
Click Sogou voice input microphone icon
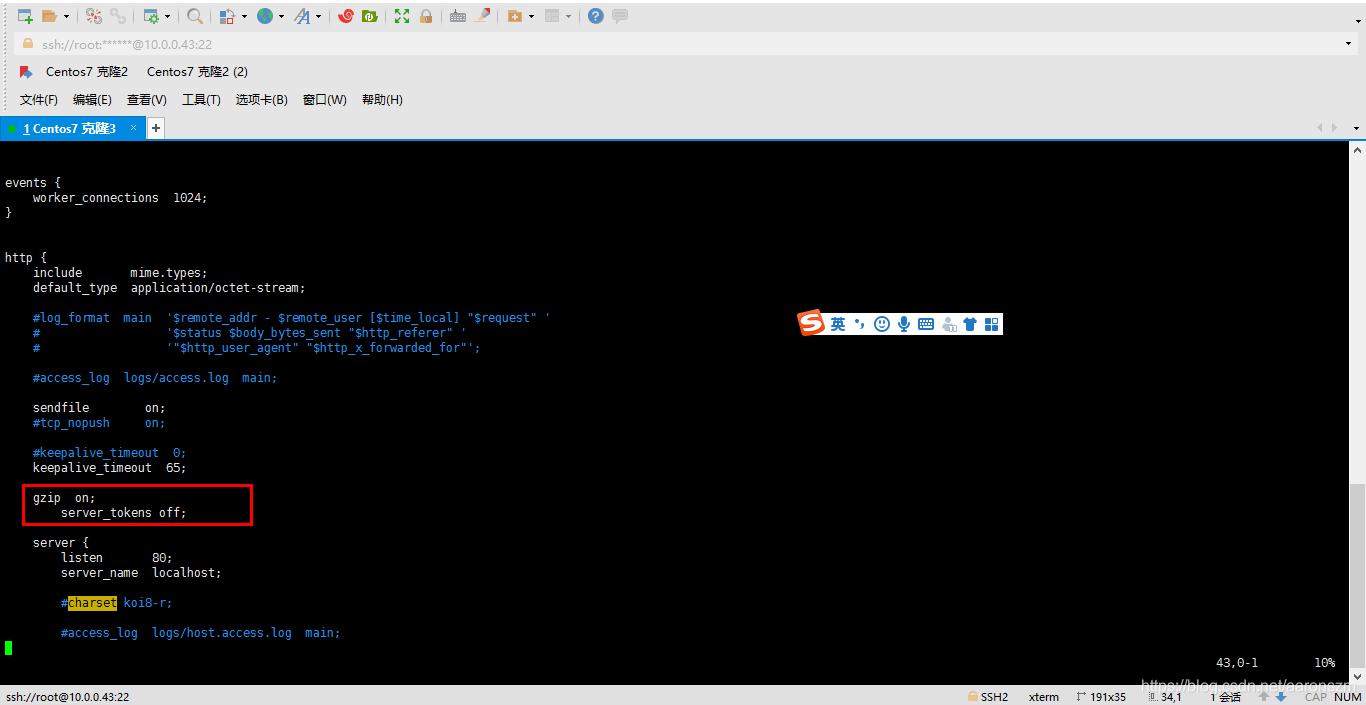pyautogui.click(x=904, y=324)
